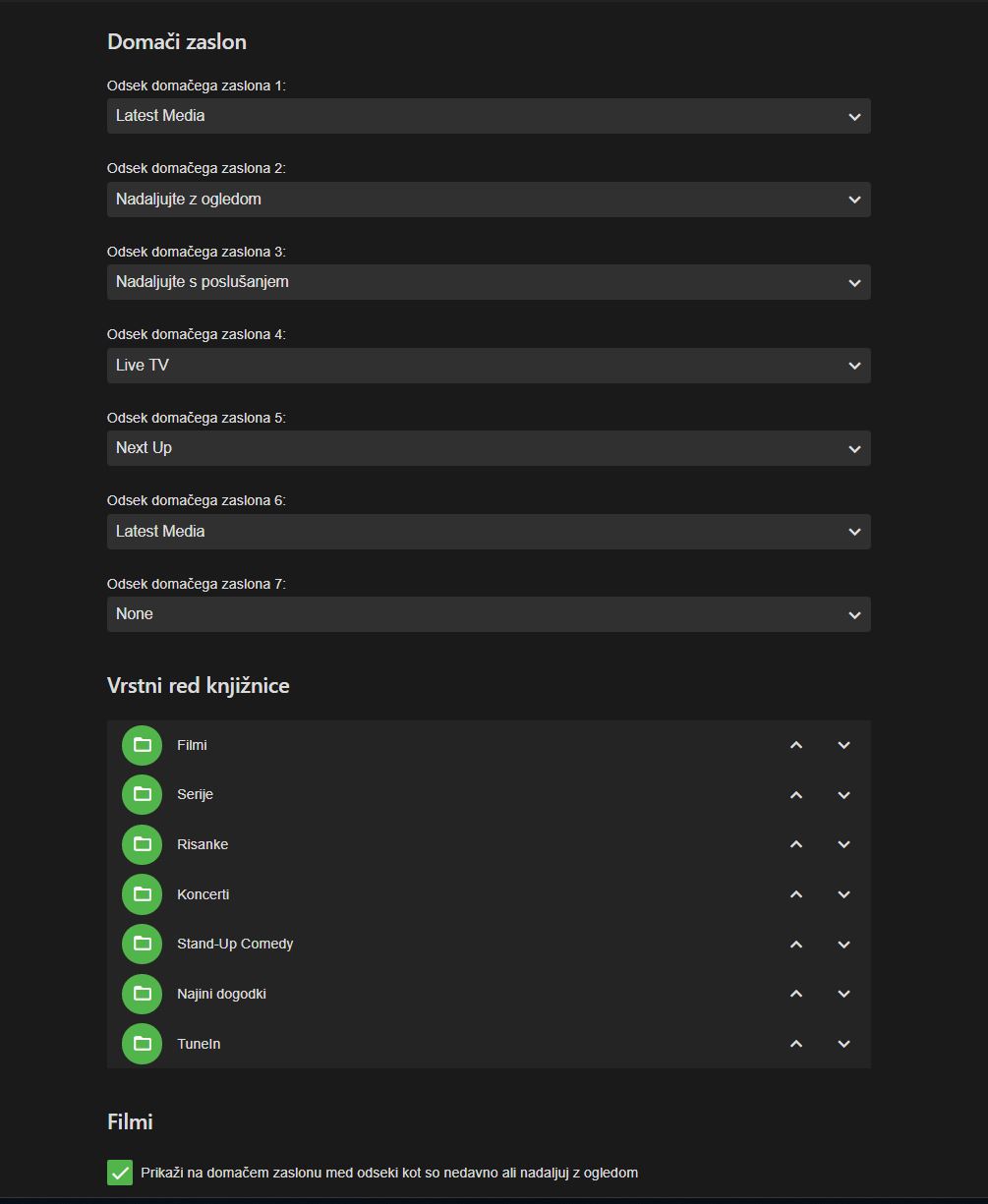988x1204 pixels.
Task: Untick the Filmi home screen display checkbox
Action: tap(120, 1173)
